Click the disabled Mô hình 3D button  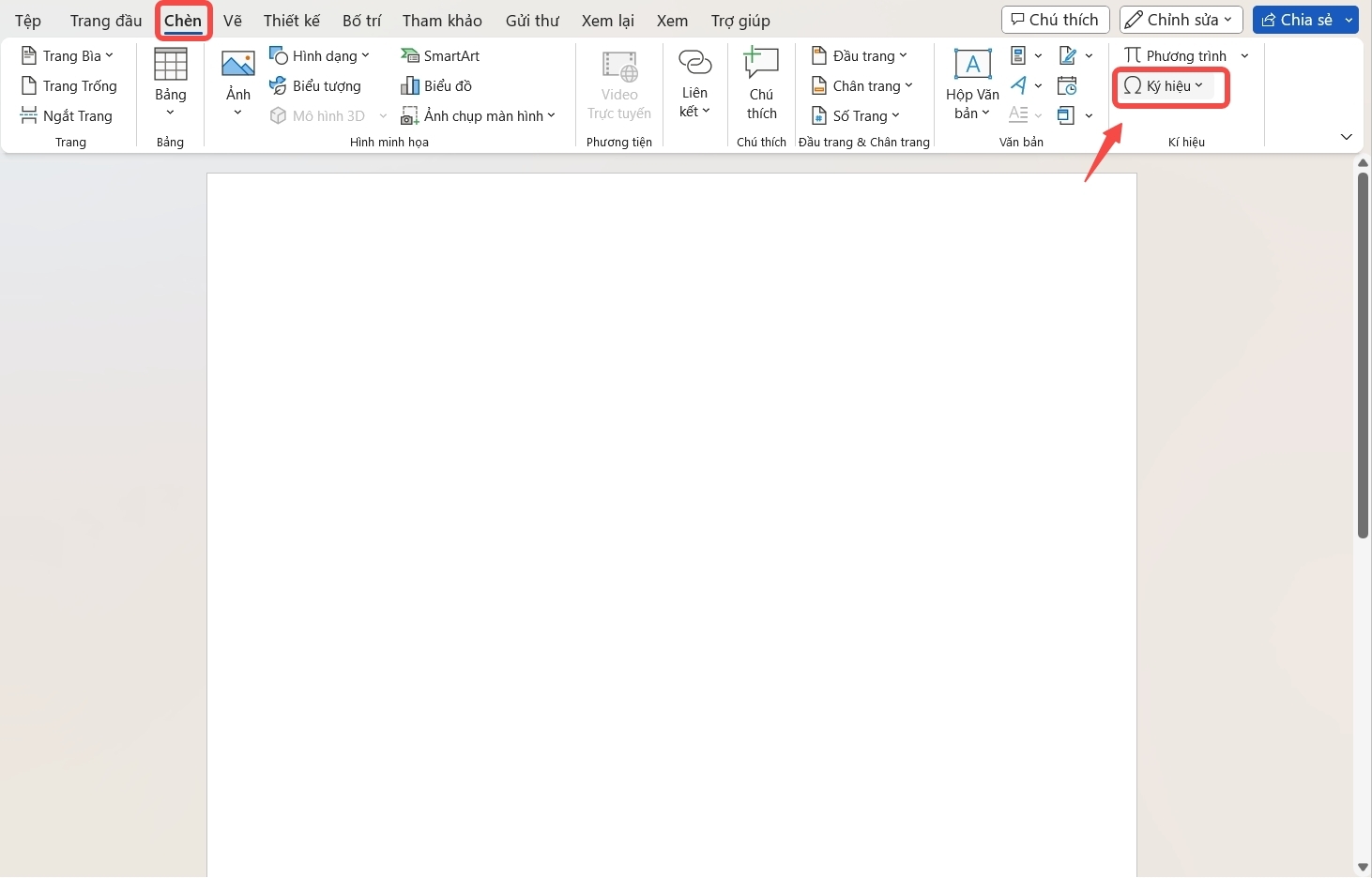[x=318, y=116]
